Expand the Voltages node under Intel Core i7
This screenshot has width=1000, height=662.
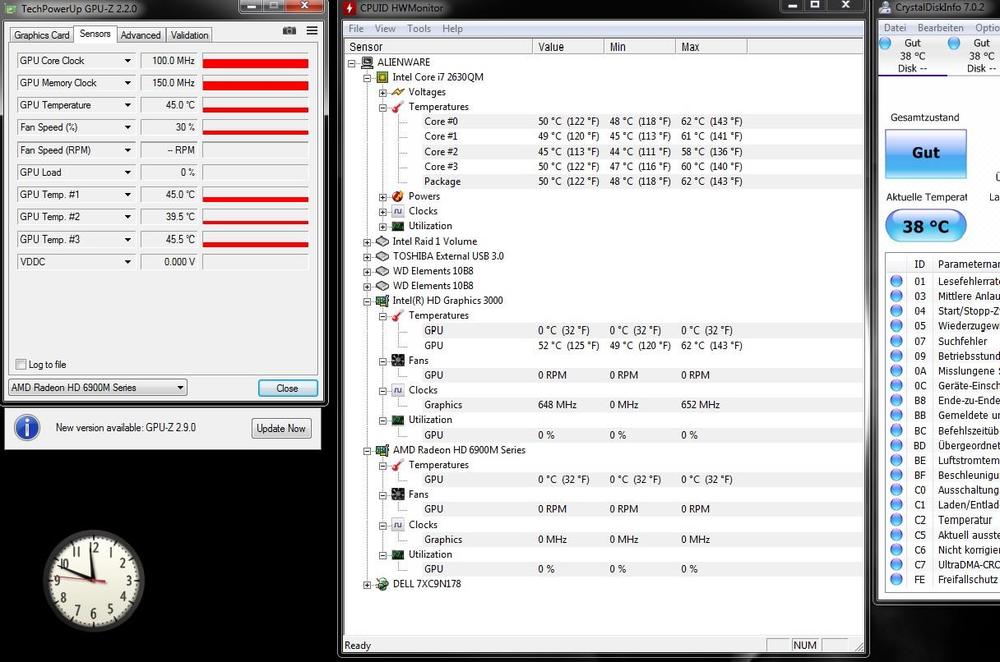[383, 92]
